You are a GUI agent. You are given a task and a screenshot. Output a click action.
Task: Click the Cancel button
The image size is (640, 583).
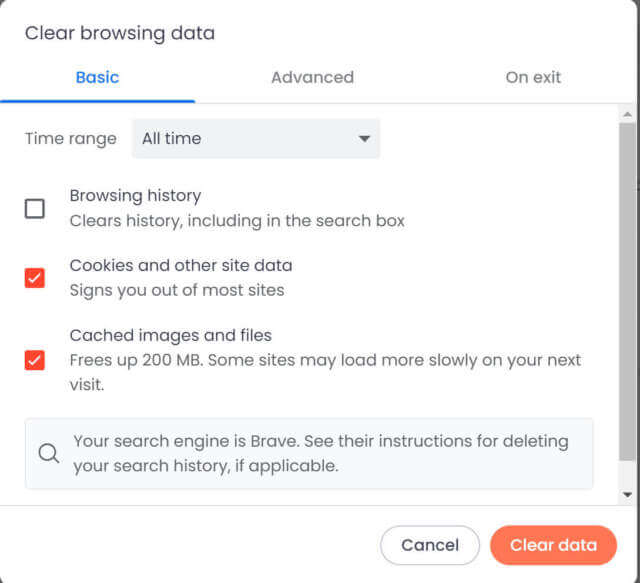pos(430,545)
